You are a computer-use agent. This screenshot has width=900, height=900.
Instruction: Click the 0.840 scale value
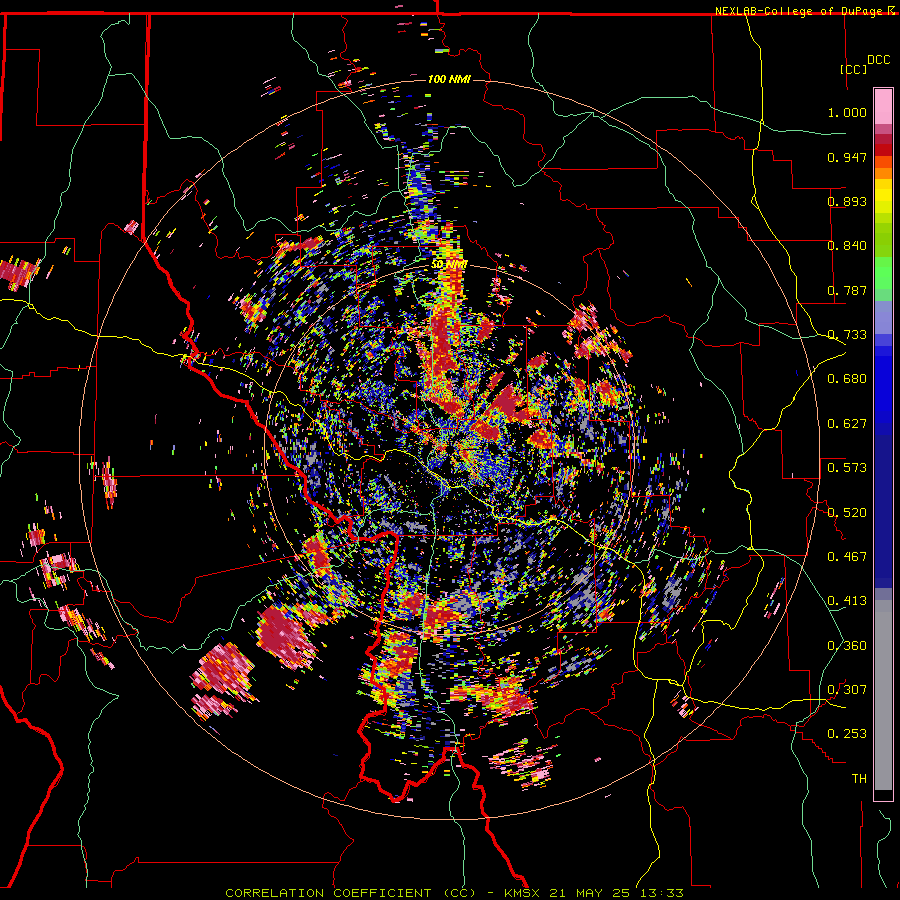point(847,246)
